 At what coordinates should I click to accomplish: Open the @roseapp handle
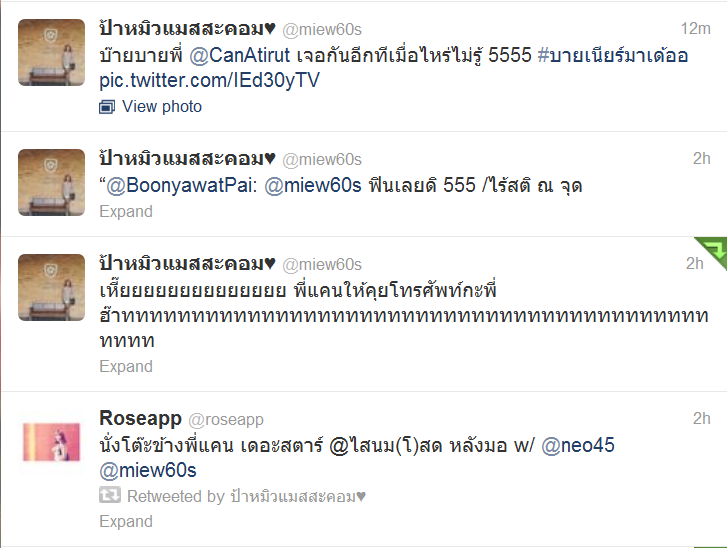pos(226,420)
